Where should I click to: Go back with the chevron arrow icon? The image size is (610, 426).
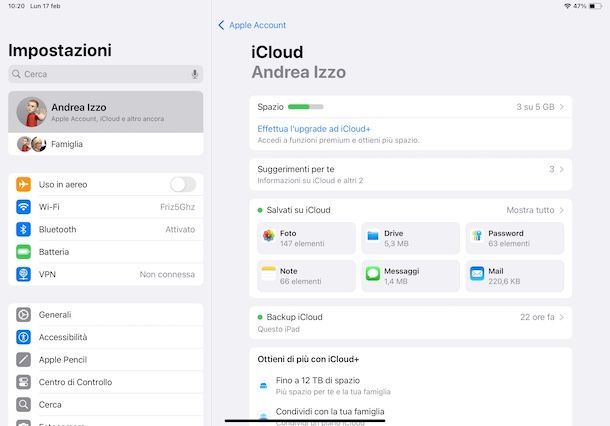(x=221, y=25)
